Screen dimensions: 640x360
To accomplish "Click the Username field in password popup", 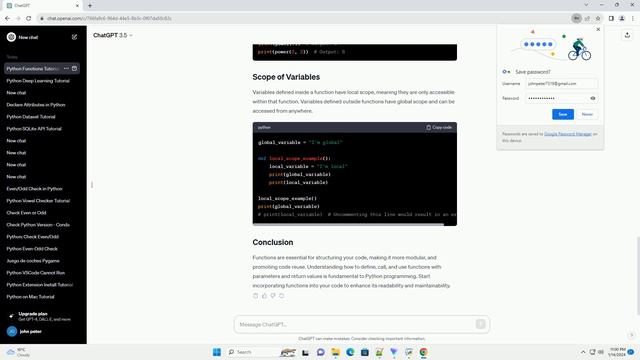I will [562, 84].
